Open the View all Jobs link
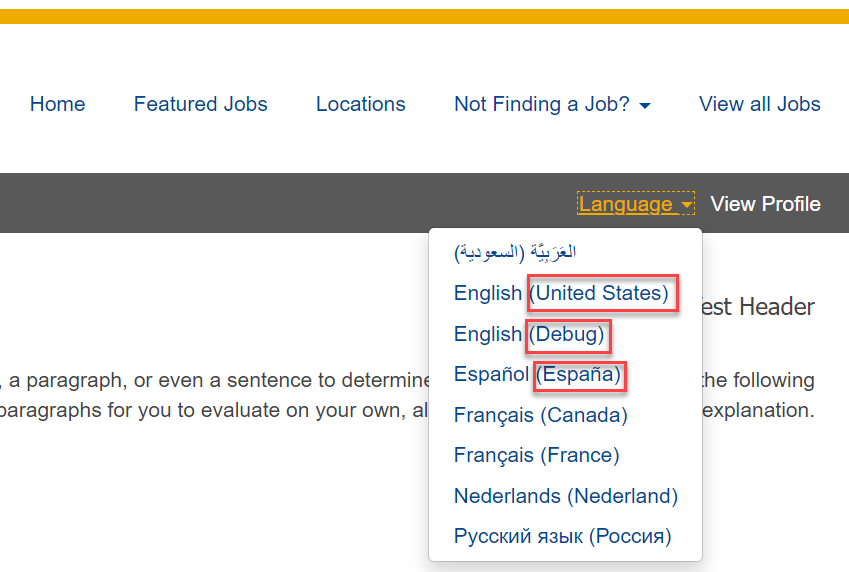849x572 pixels. point(760,104)
